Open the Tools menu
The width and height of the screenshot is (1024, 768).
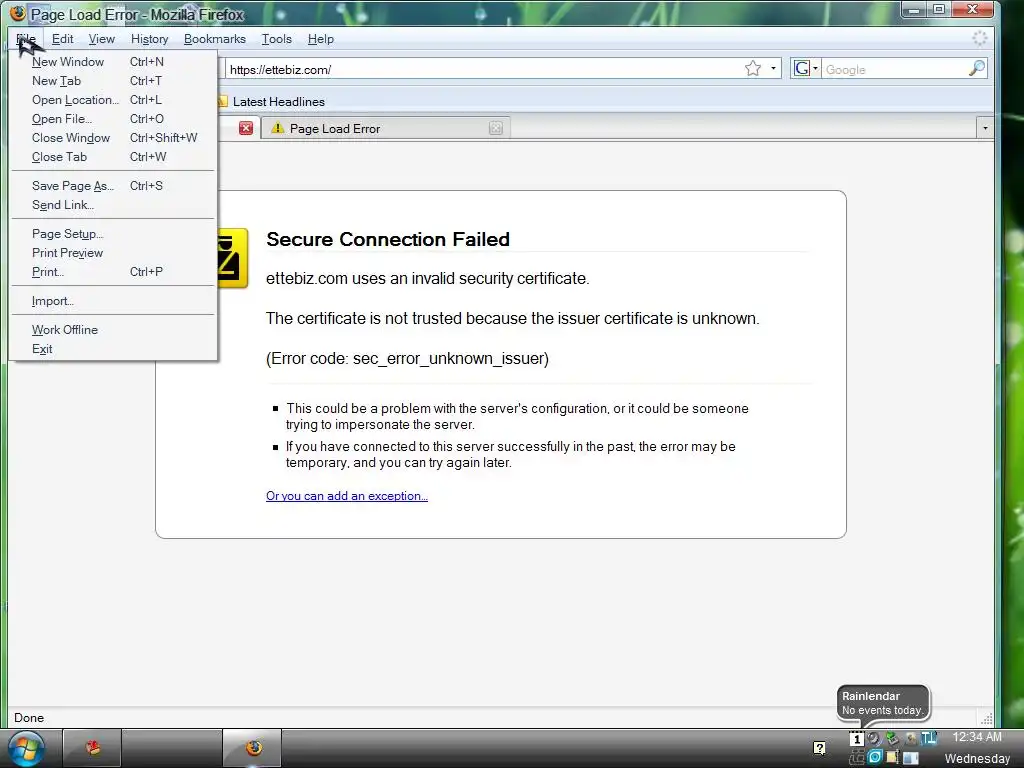click(276, 39)
